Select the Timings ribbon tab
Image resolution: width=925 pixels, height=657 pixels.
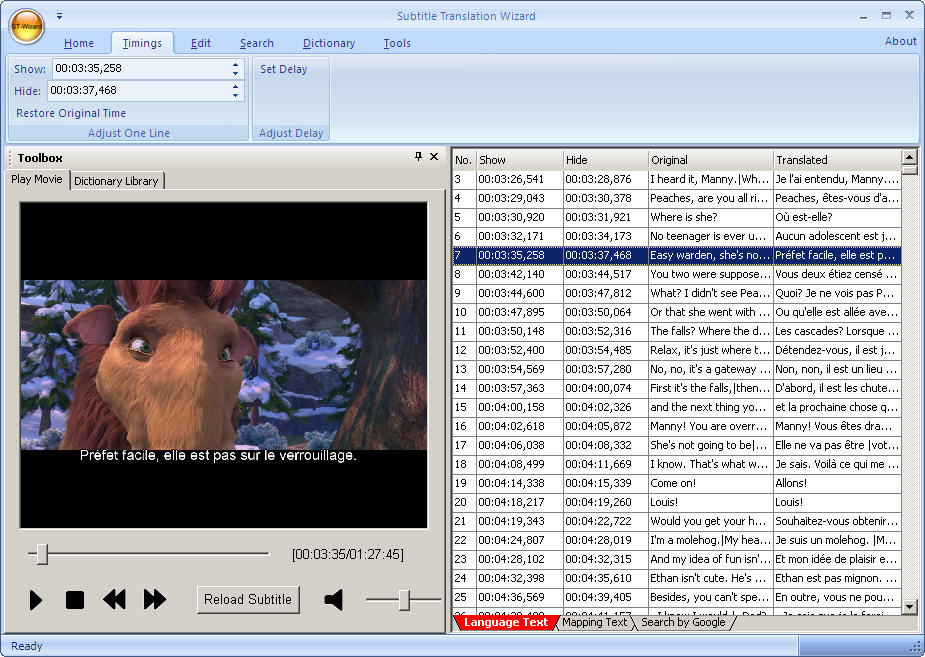point(142,43)
